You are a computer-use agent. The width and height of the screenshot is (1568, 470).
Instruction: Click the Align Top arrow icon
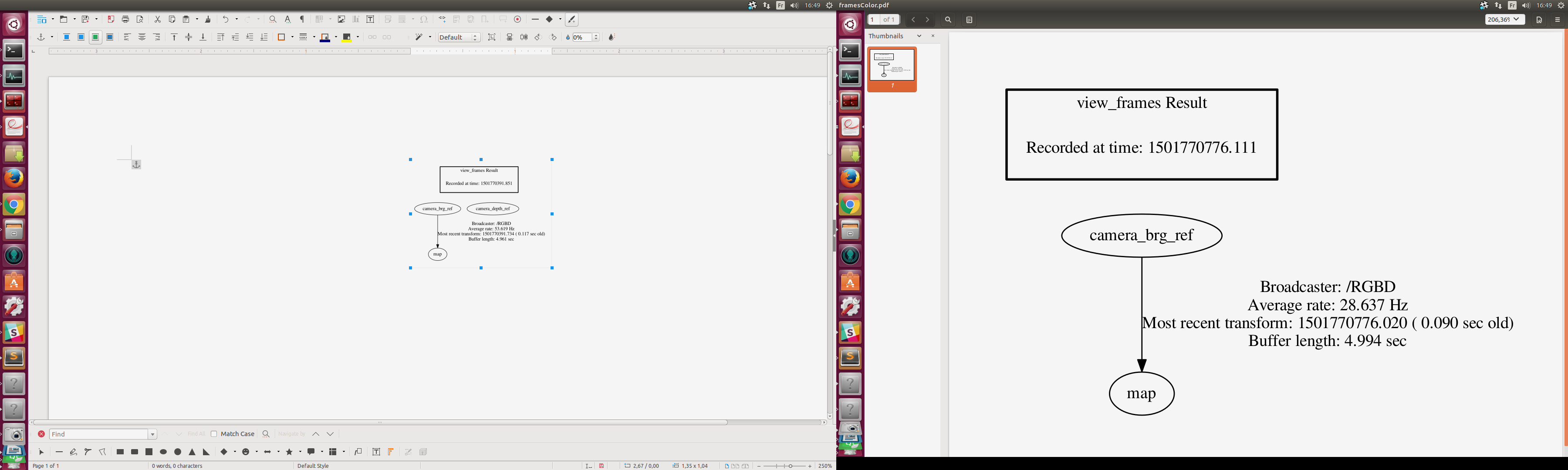tap(174, 37)
